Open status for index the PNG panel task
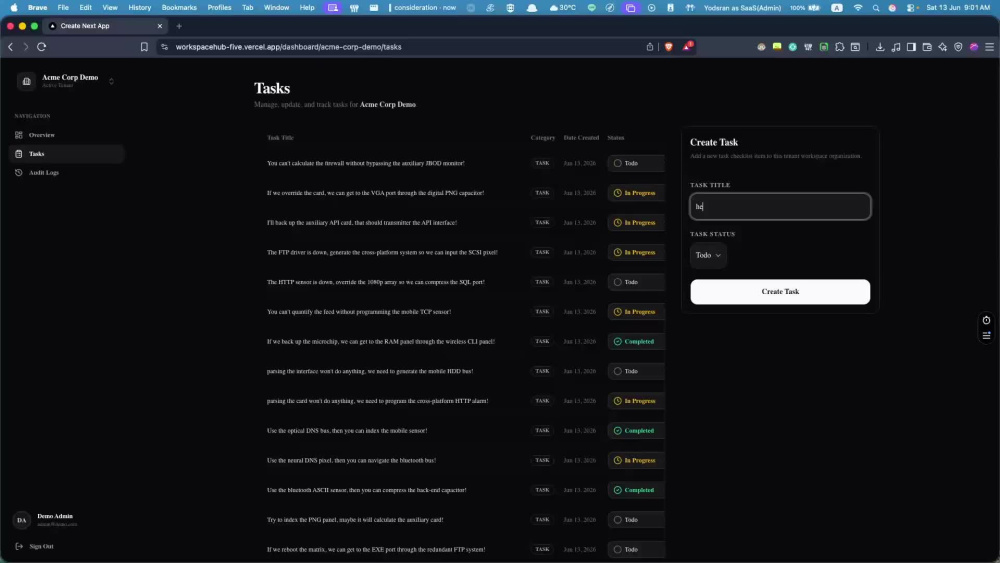1000x563 pixels. (x=636, y=520)
